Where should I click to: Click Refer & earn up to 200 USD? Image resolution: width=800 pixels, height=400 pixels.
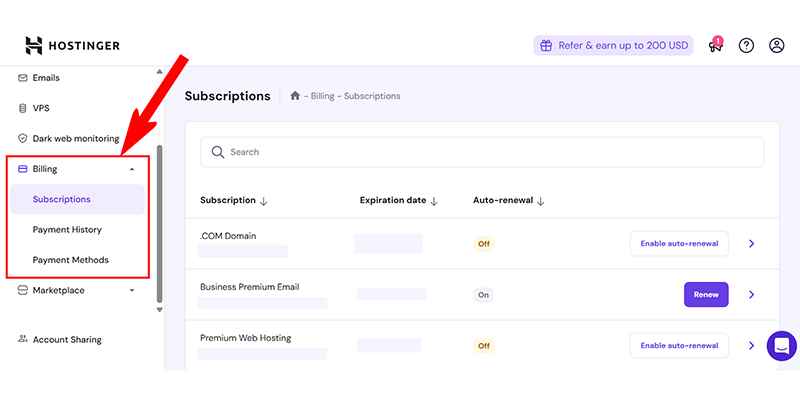click(x=613, y=45)
